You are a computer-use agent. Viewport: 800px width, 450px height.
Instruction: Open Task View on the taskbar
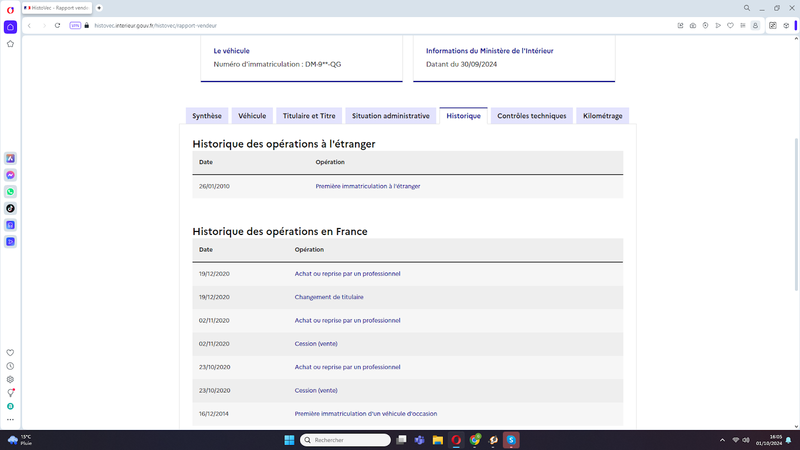[x=402, y=440]
